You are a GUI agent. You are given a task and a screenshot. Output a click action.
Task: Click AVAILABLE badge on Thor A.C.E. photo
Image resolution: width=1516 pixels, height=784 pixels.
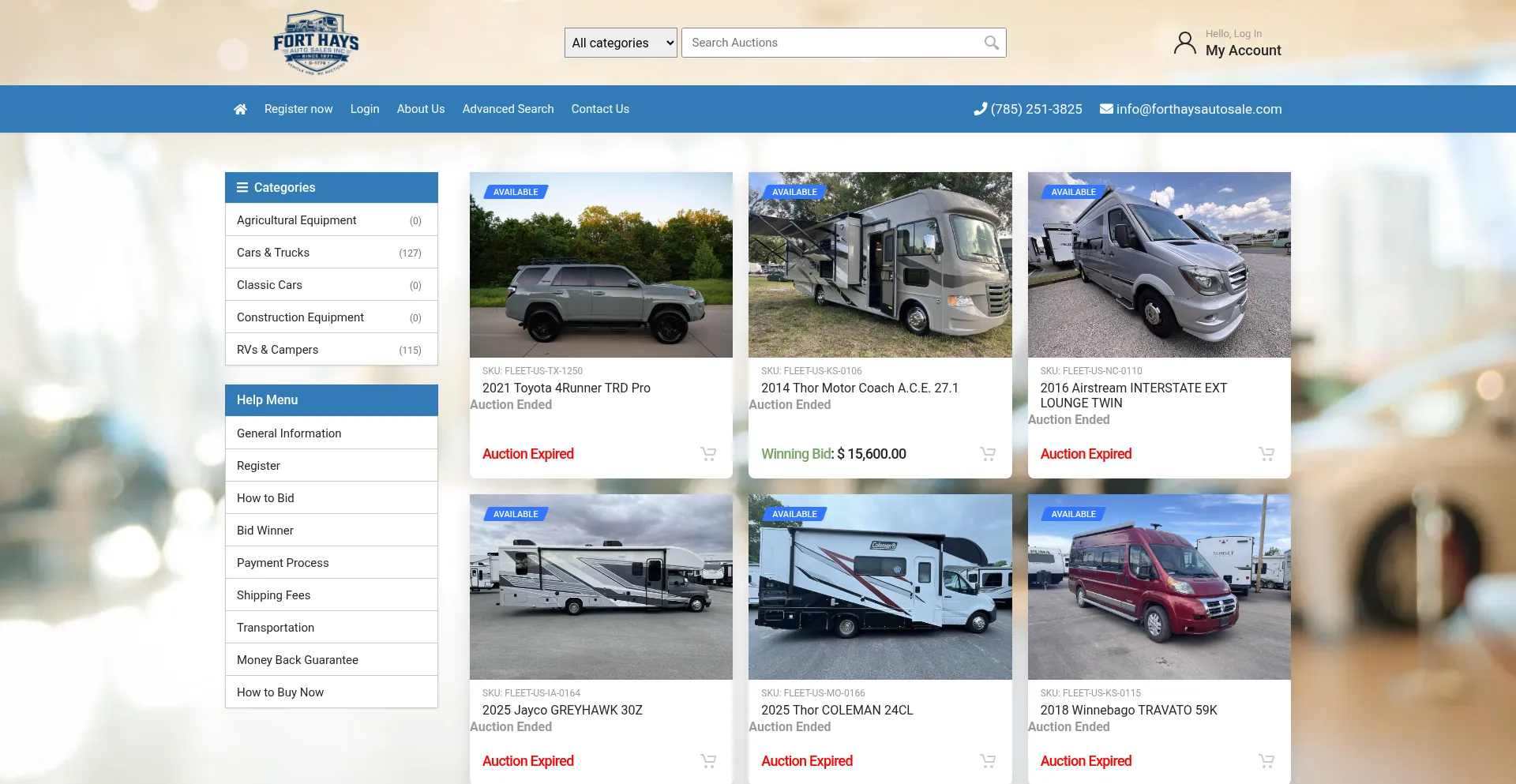[x=794, y=192]
